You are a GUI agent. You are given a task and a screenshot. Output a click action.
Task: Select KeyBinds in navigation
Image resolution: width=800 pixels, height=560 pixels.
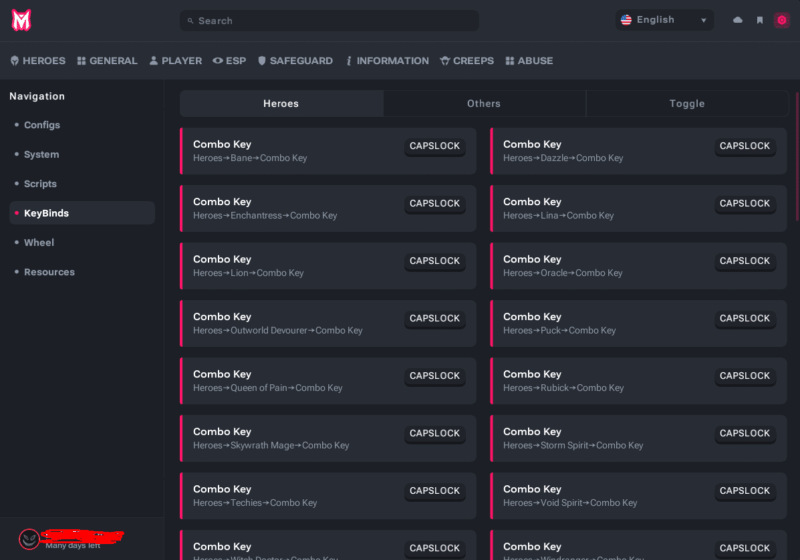82,213
